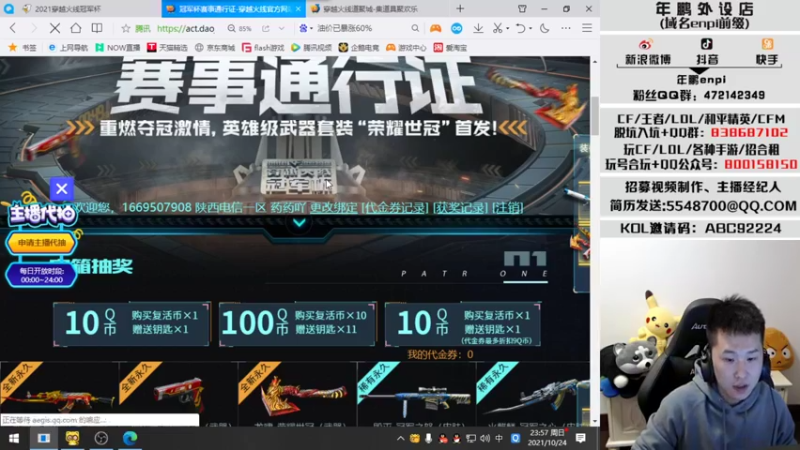
Task: Click the search box showing 油价已暴涨60%
Action: pyautogui.click(x=344, y=29)
